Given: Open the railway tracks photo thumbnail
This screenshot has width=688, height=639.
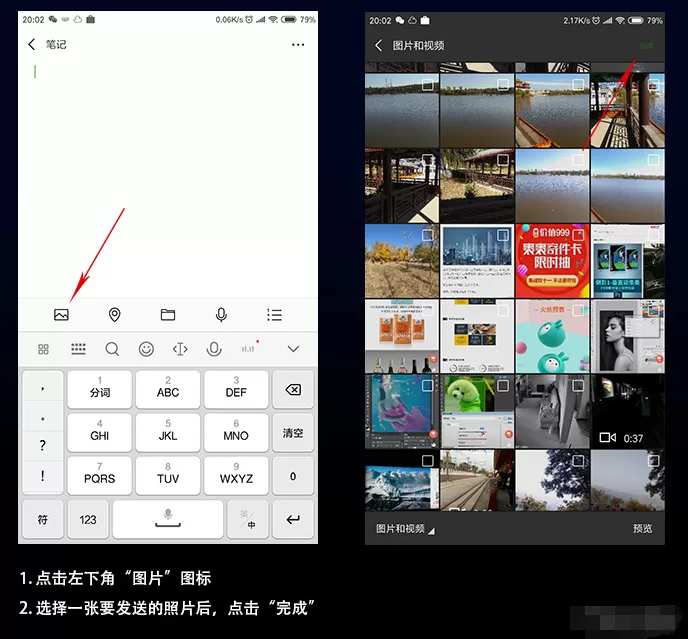Looking at the screenshot, I should pos(477,480).
